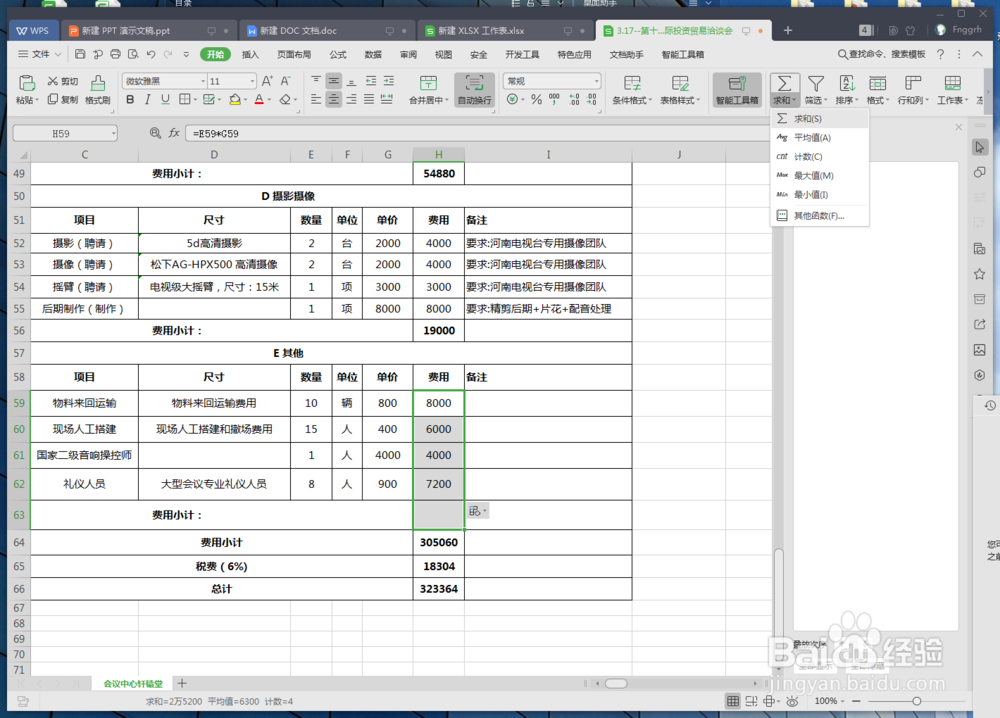Decrease font size with A- icon
Screen dimensions: 1000x718
pos(285,81)
